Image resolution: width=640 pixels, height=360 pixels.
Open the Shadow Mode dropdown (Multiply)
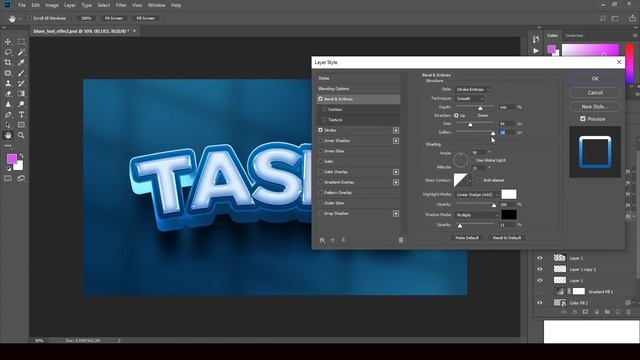tap(477, 215)
